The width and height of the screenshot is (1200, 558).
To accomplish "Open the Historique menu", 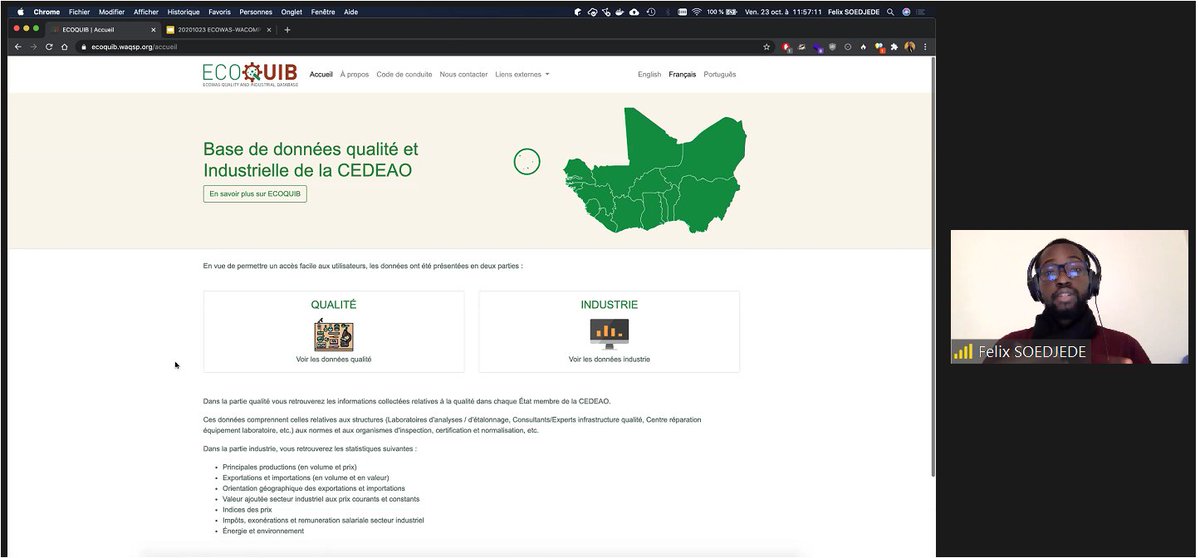I will coord(183,12).
